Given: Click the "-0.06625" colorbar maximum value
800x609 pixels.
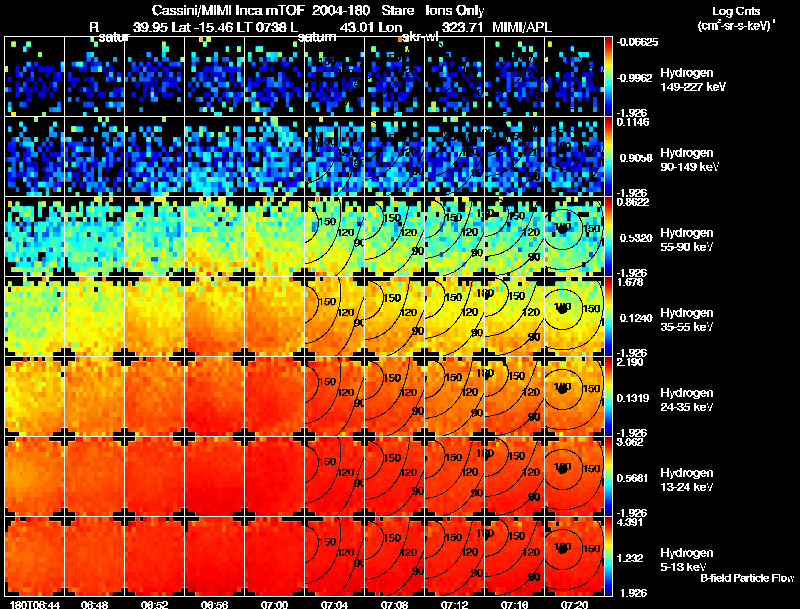Looking at the screenshot, I should pos(637,42).
